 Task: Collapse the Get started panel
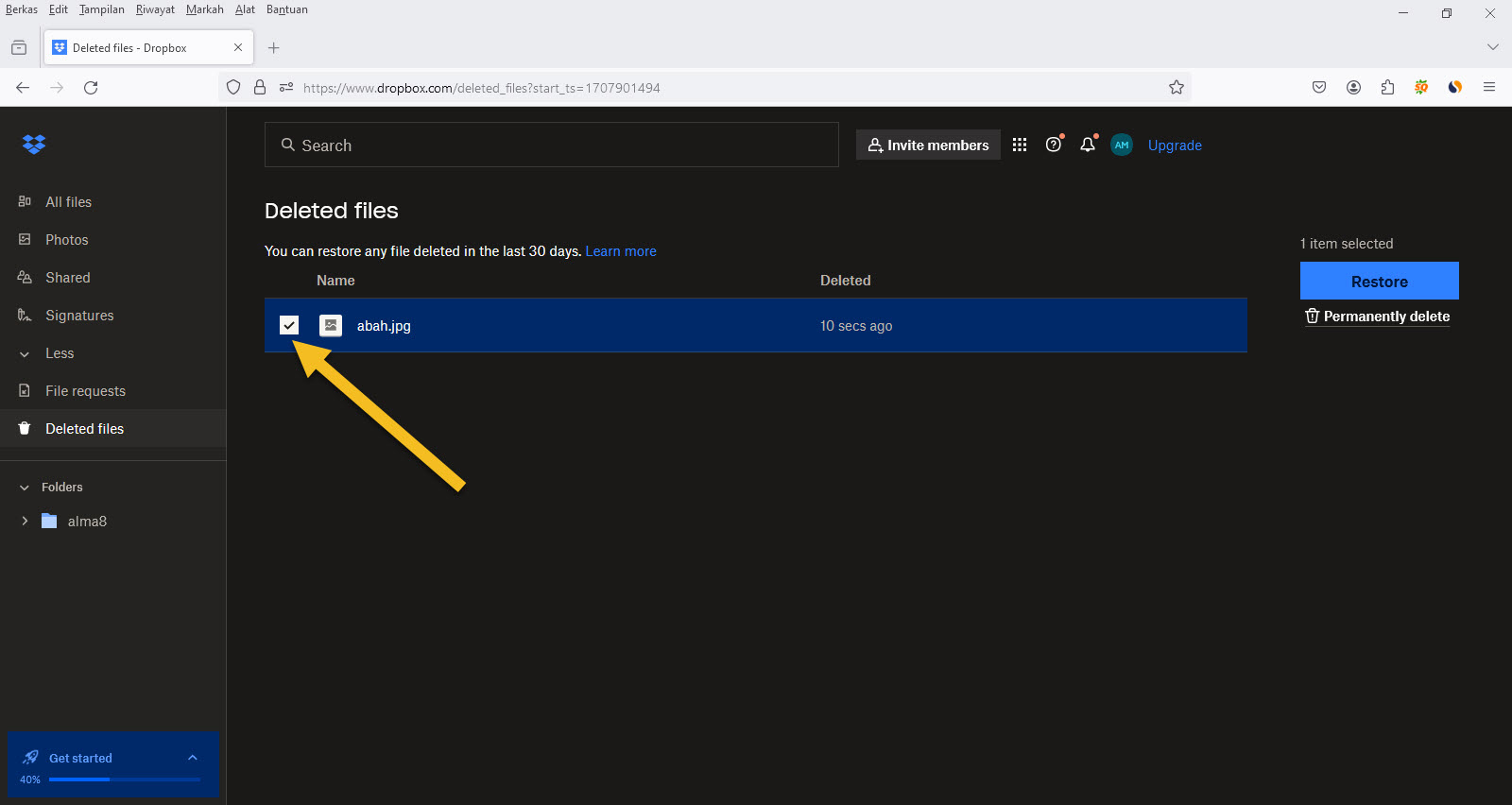coord(193,758)
